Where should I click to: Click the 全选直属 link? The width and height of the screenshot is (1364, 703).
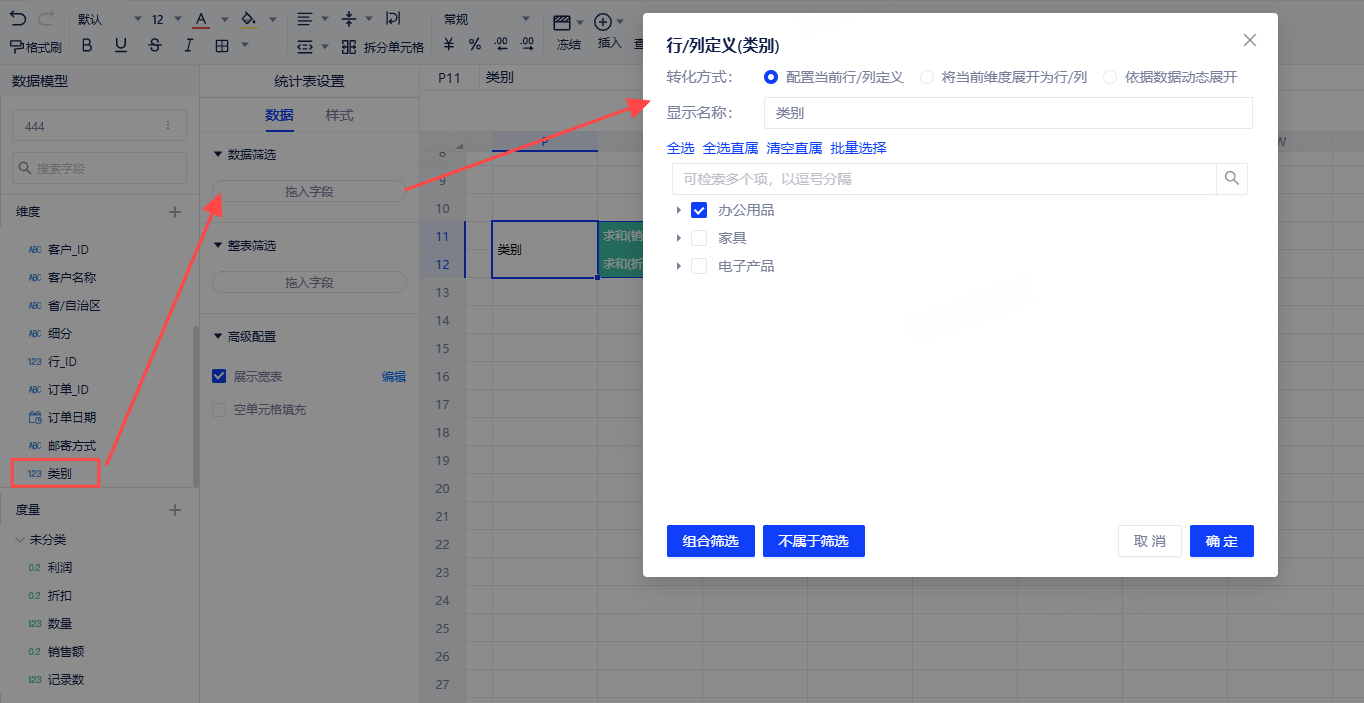(x=730, y=148)
